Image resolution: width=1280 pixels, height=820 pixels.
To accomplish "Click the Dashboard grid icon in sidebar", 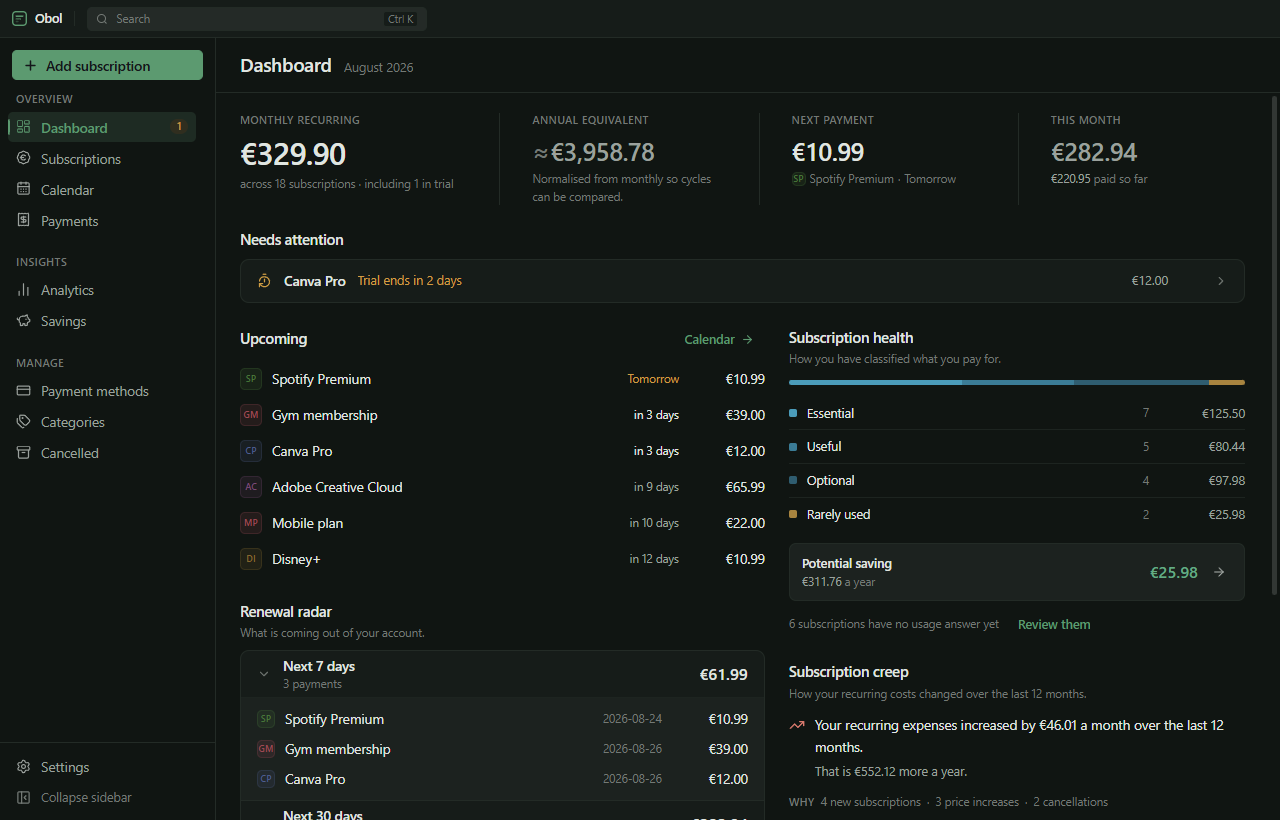I will coord(24,127).
